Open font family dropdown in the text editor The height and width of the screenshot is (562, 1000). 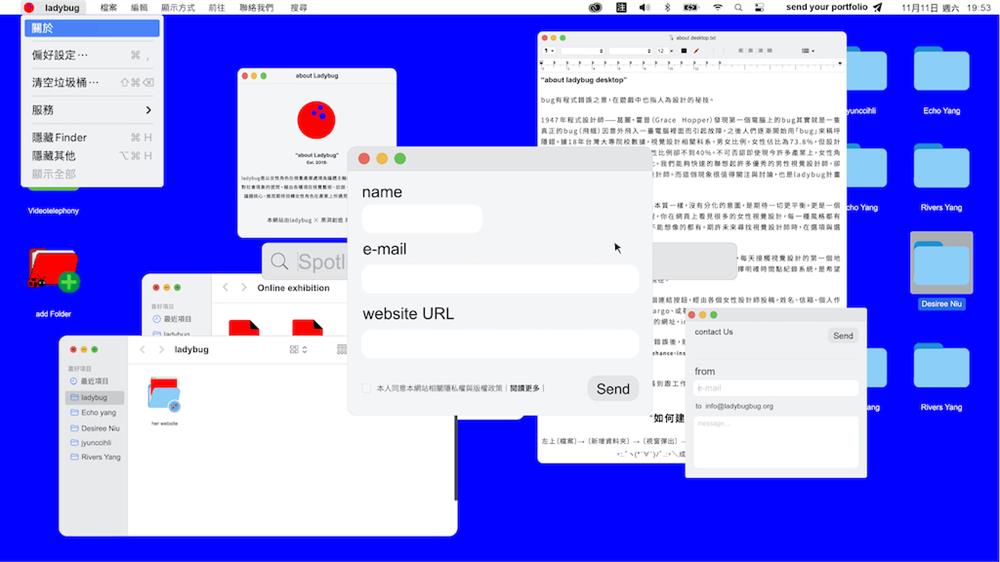(582, 51)
